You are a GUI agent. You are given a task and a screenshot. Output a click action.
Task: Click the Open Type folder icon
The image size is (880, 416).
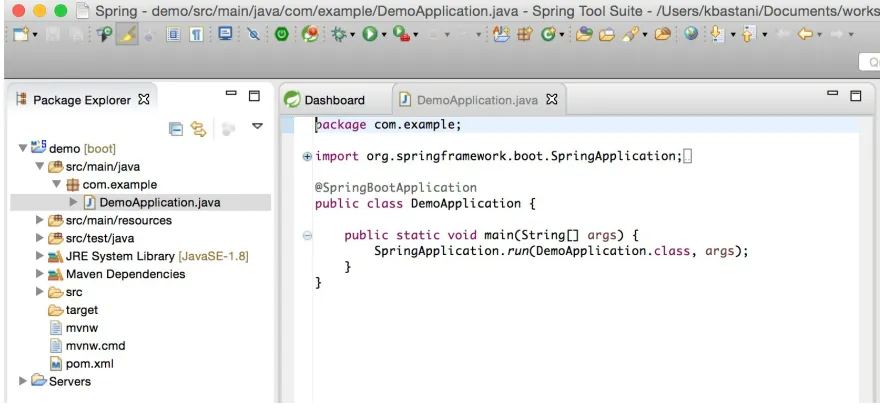tap(584, 35)
